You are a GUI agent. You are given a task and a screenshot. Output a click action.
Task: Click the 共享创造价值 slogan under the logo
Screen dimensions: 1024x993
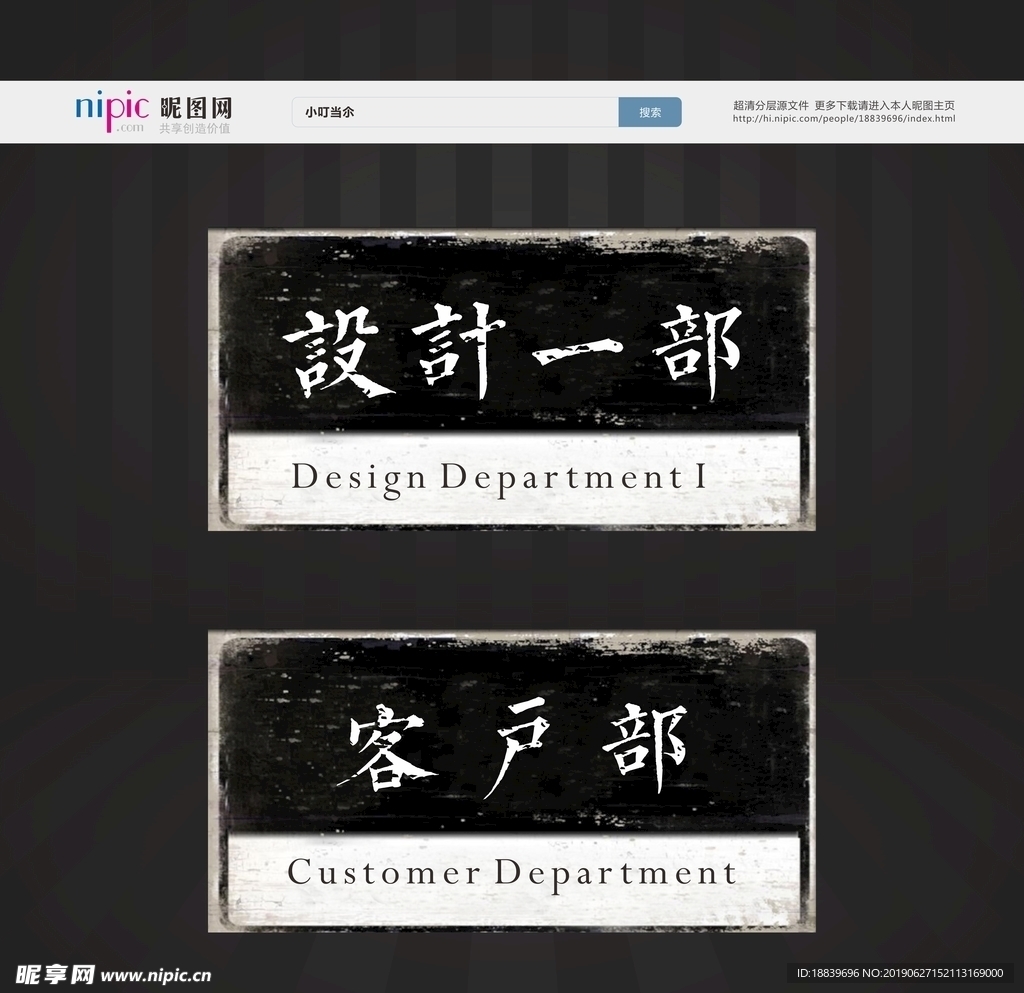click(x=195, y=129)
